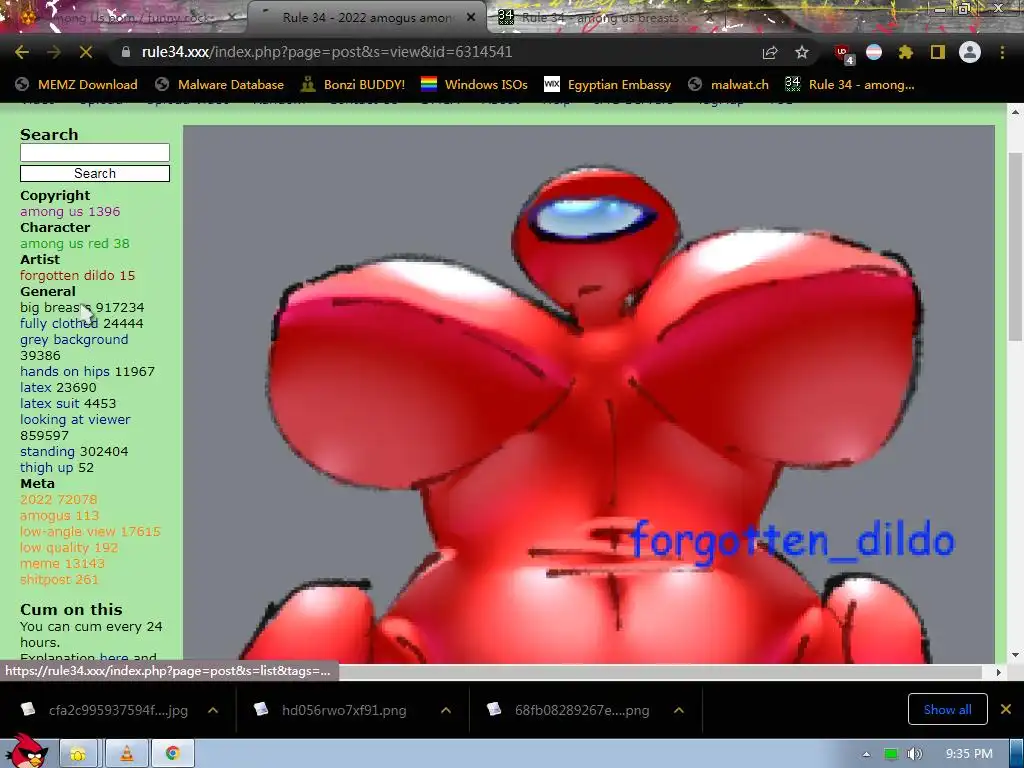The height and width of the screenshot is (768, 1024).
Task: Open the fully clothed tag link
Action: (59, 323)
